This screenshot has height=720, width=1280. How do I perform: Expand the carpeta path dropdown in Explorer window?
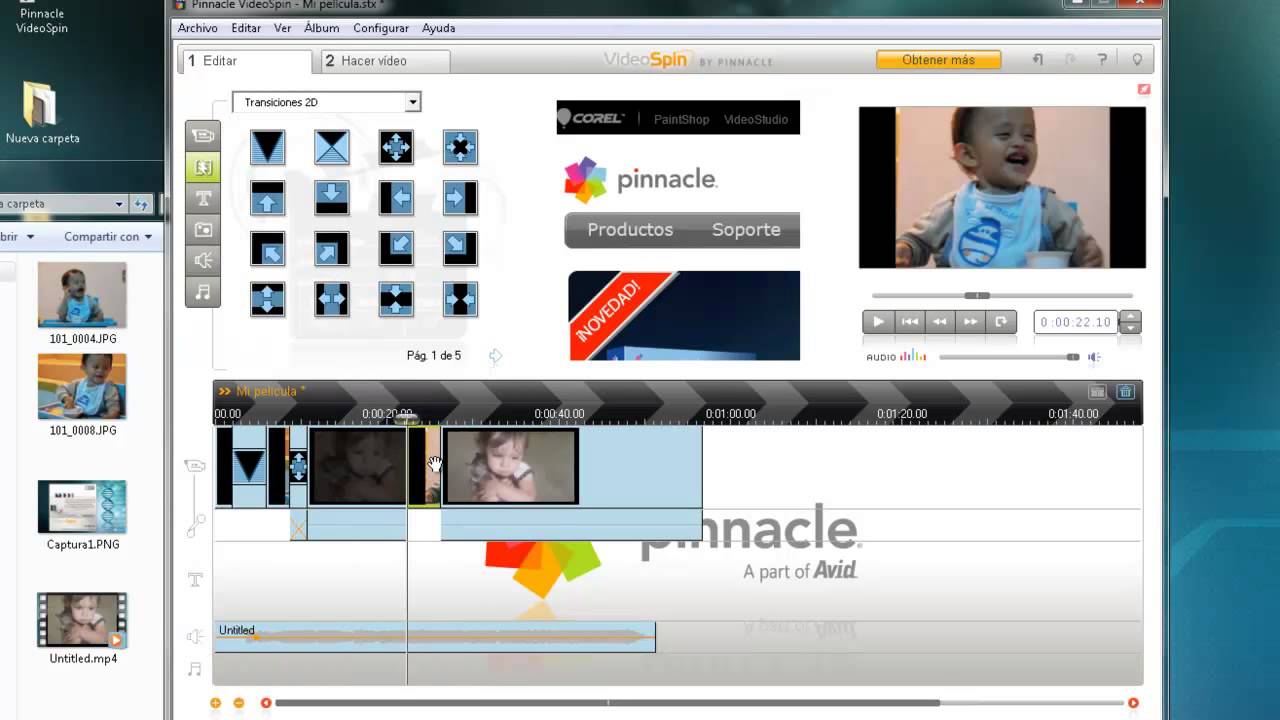(x=119, y=204)
